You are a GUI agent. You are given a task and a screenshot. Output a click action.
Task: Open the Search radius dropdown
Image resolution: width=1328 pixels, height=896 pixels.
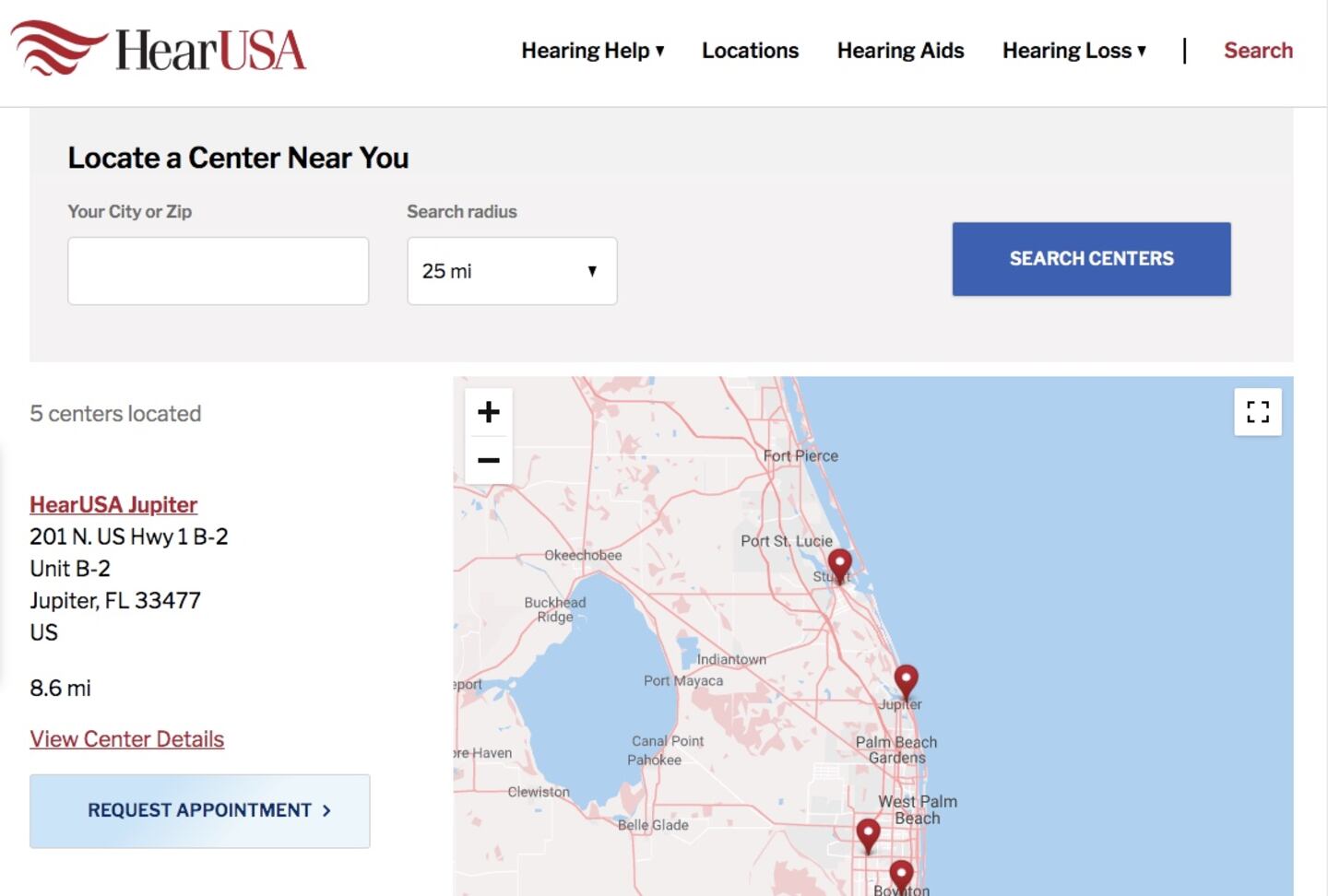(512, 271)
